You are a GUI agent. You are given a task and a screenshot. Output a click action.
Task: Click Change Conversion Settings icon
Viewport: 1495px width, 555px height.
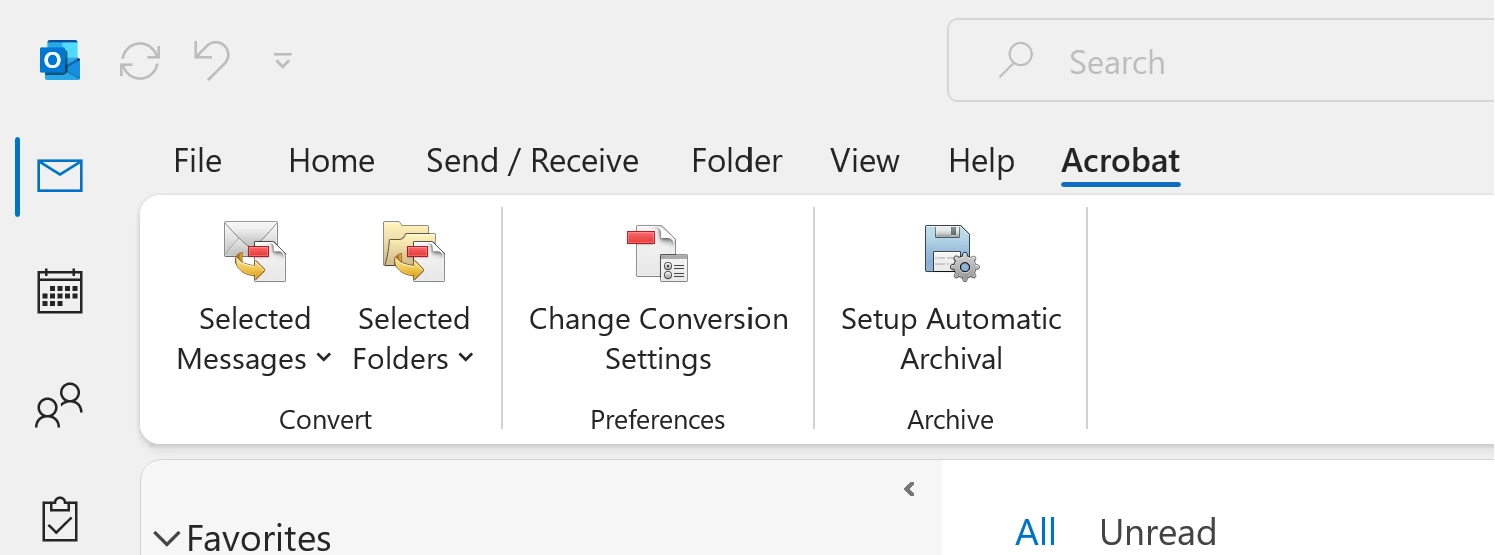(x=658, y=253)
